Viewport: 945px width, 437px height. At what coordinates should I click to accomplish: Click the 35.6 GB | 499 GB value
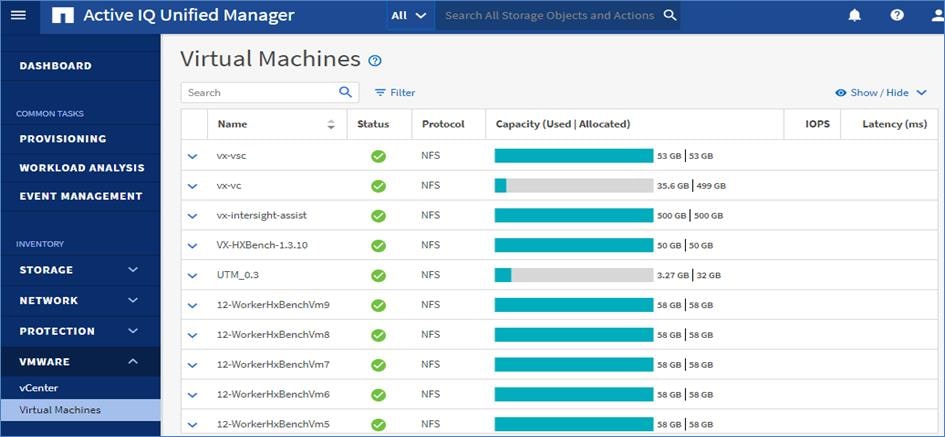coord(691,186)
